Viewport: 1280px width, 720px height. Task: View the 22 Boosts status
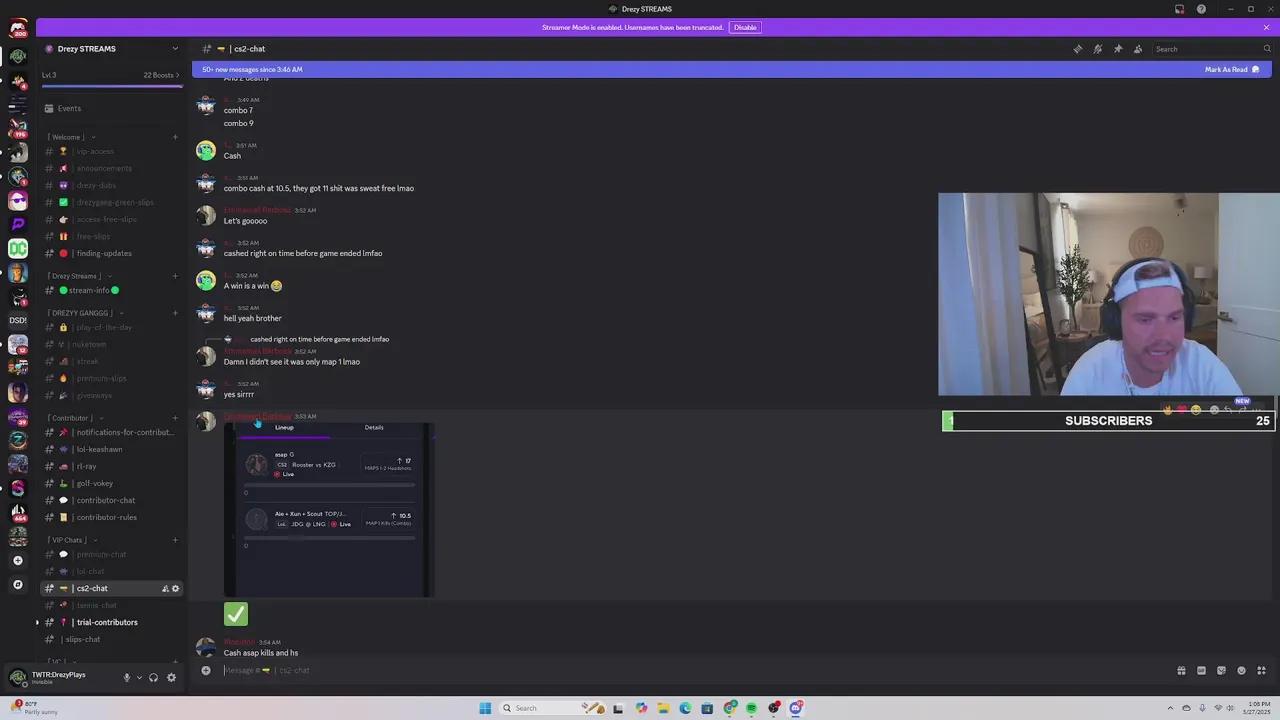[161, 75]
